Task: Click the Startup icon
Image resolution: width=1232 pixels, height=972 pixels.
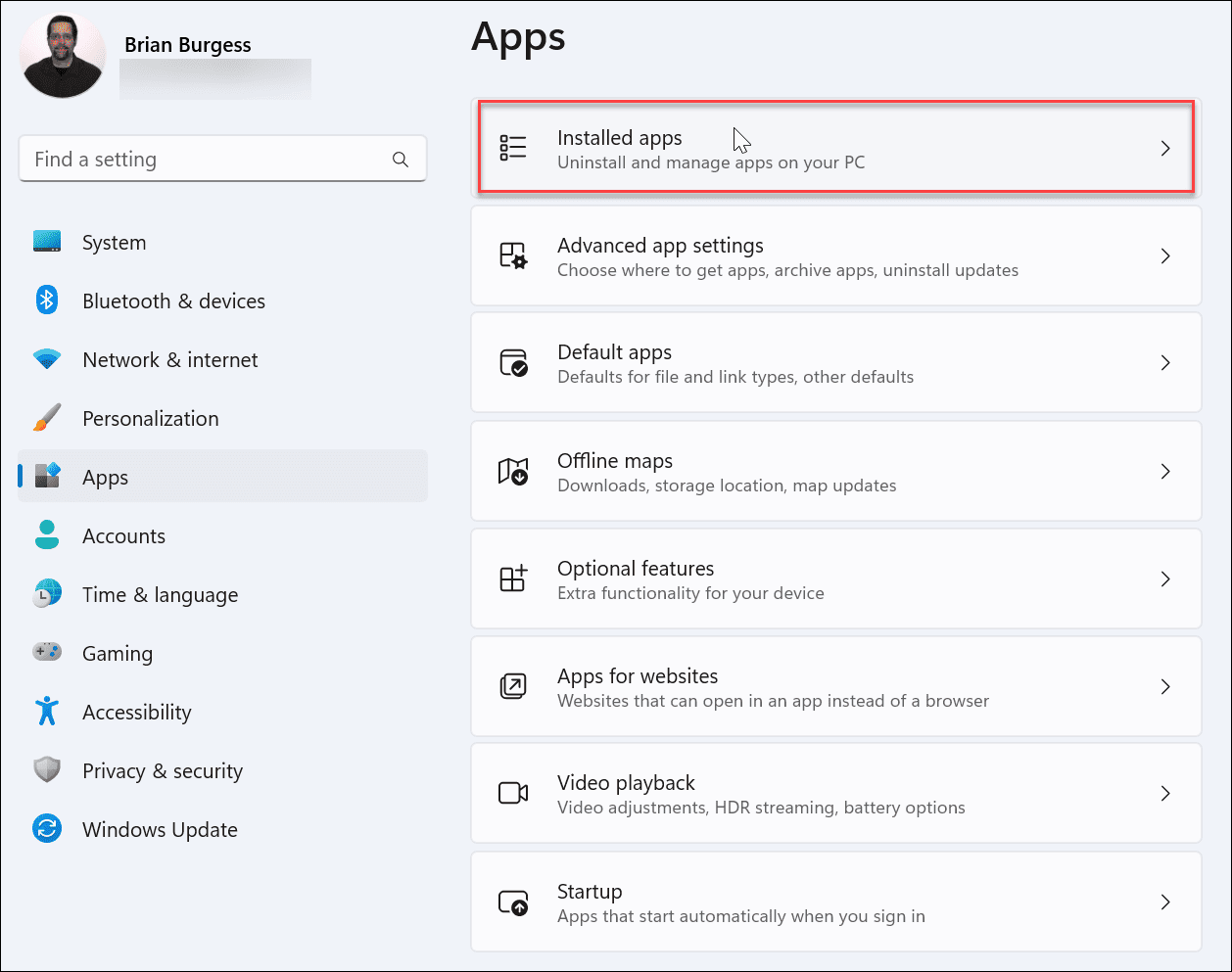Action: (513, 902)
